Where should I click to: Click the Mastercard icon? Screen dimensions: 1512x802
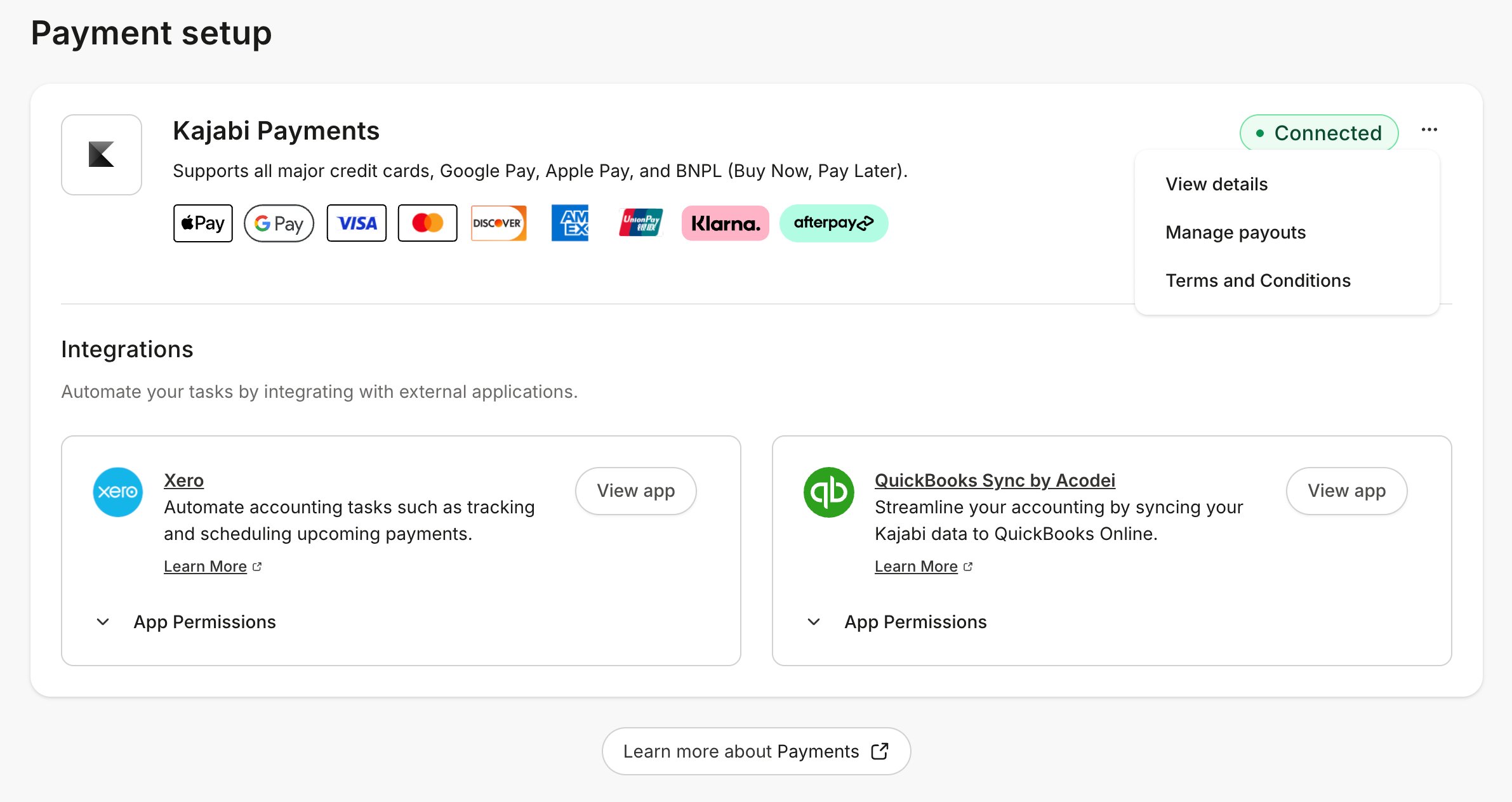tap(428, 223)
